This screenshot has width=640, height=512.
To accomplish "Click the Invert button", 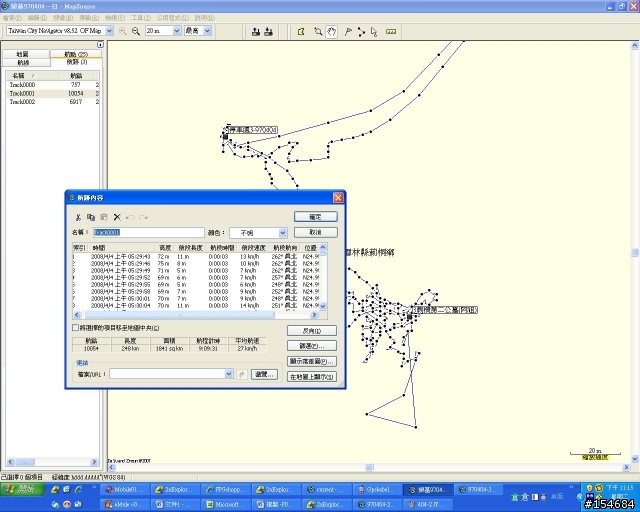I will [x=312, y=330].
